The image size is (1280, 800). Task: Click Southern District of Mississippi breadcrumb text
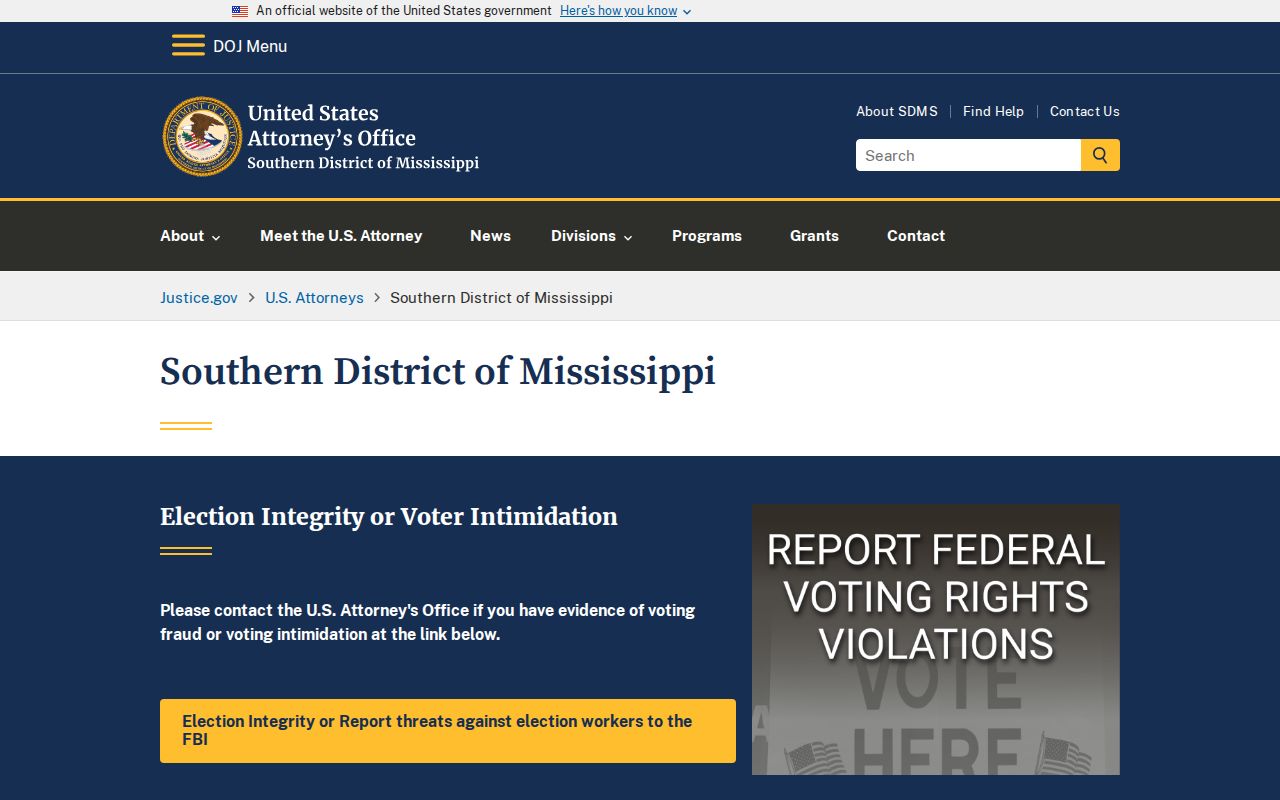pos(501,297)
